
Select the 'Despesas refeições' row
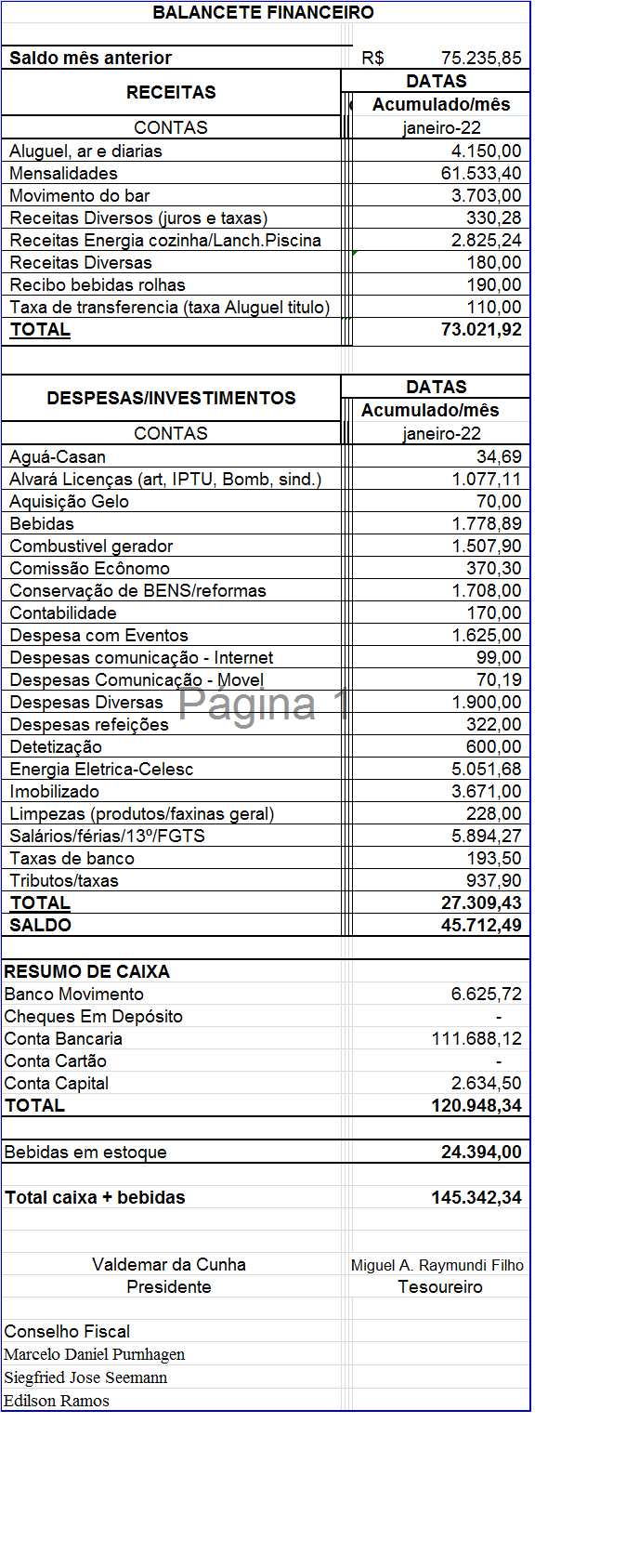click(x=266, y=724)
